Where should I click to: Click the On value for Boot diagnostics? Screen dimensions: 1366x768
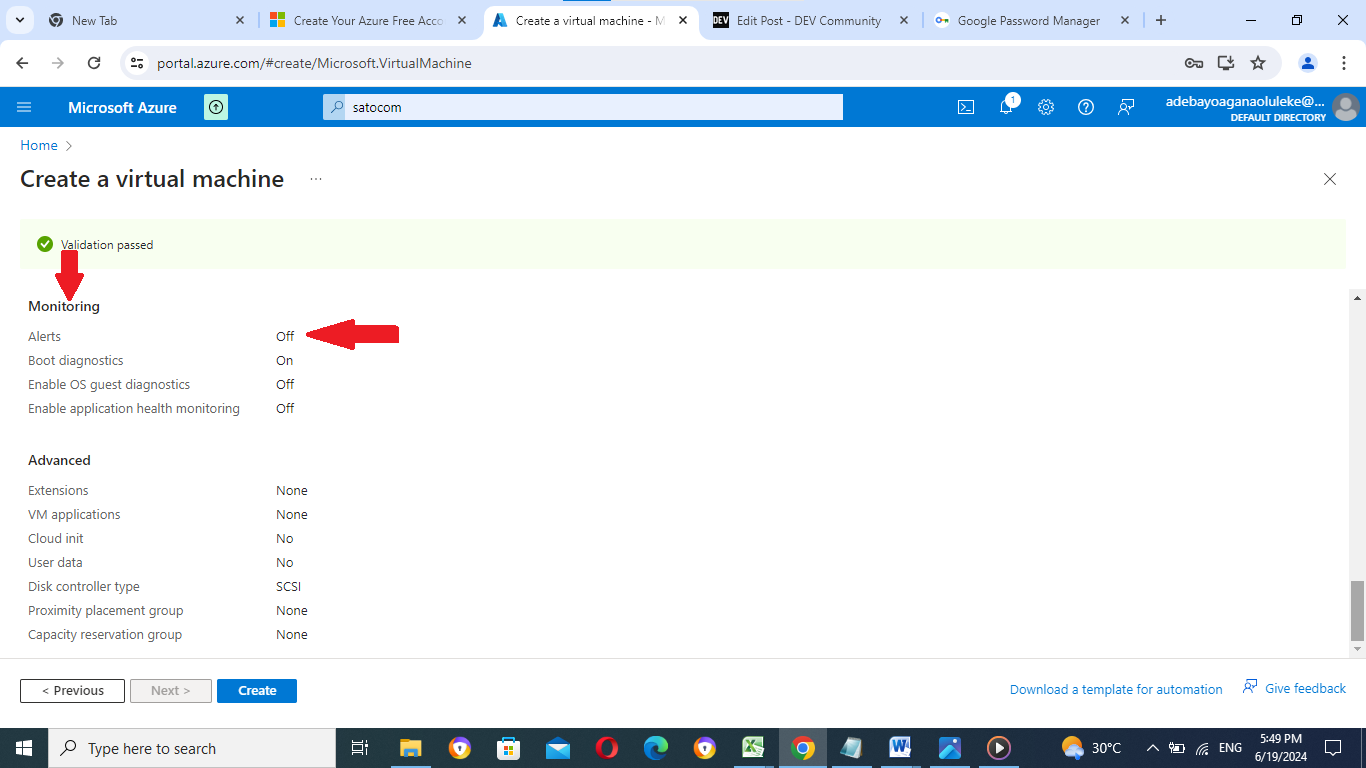(285, 361)
